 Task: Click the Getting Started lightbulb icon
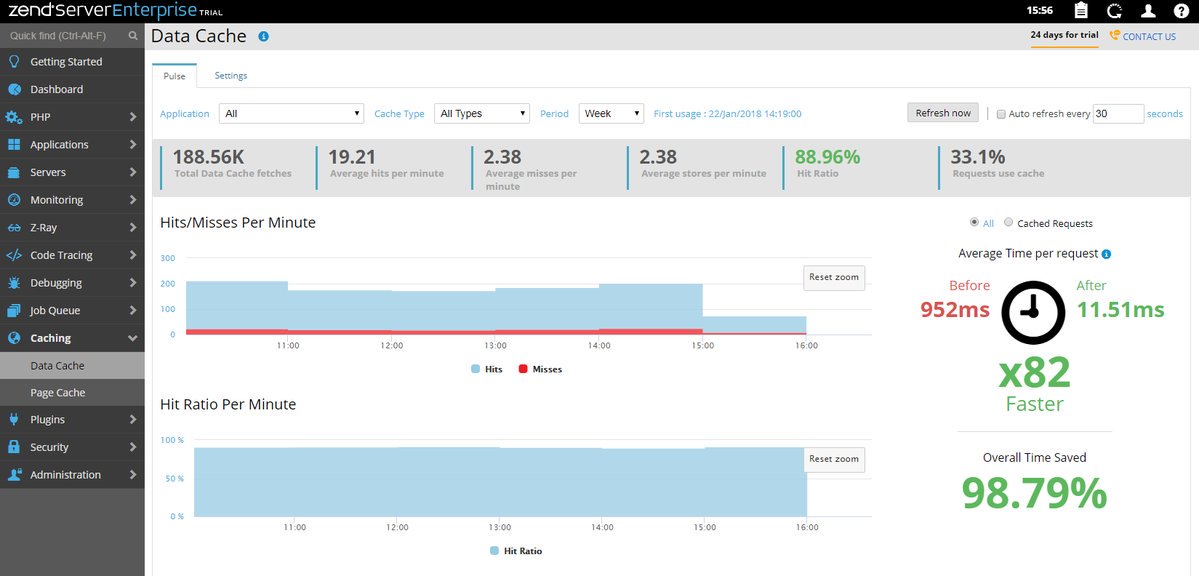pos(14,62)
